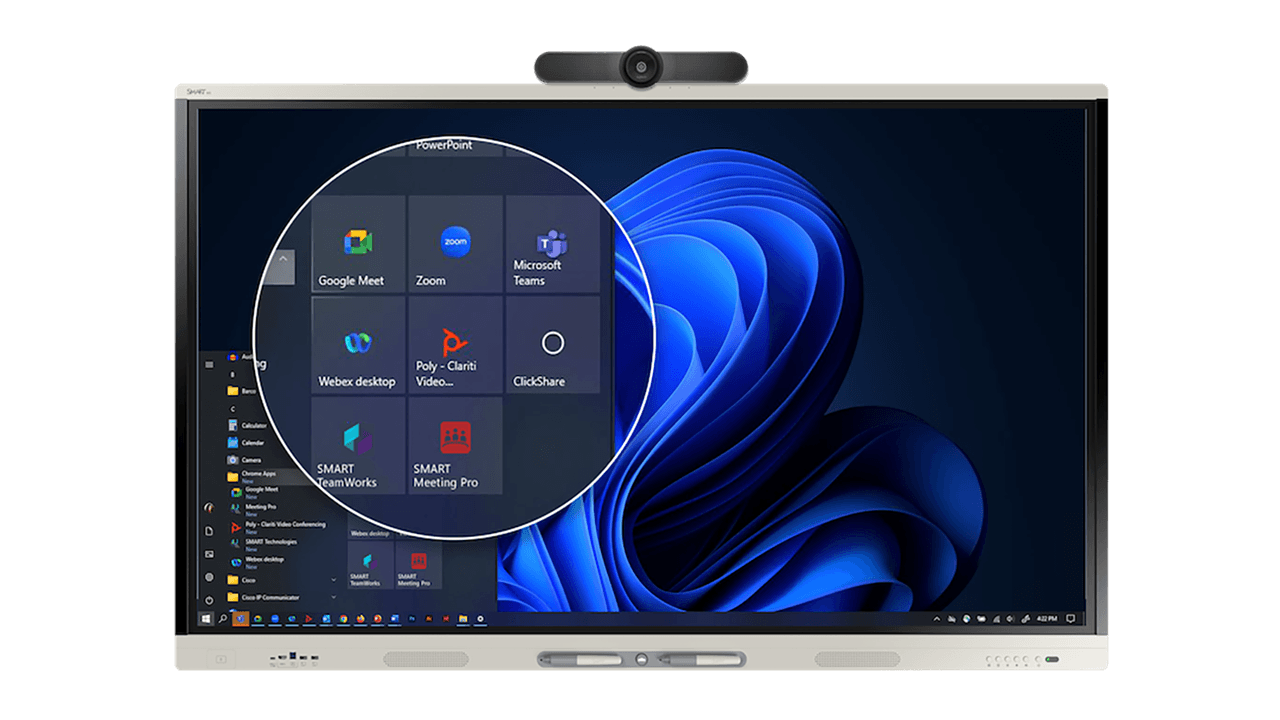Open Camera from the app list
Viewport: 1280px width, 720px height.
point(245,459)
